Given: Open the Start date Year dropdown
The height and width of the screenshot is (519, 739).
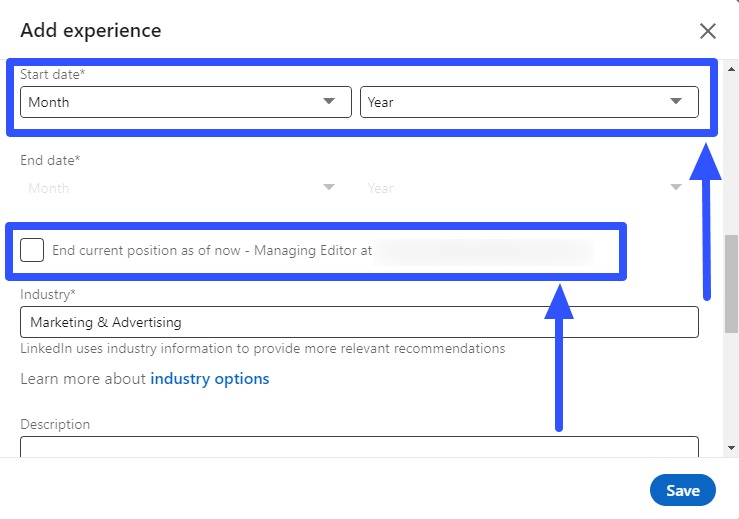Looking at the screenshot, I should pyautogui.click(x=528, y=102).
